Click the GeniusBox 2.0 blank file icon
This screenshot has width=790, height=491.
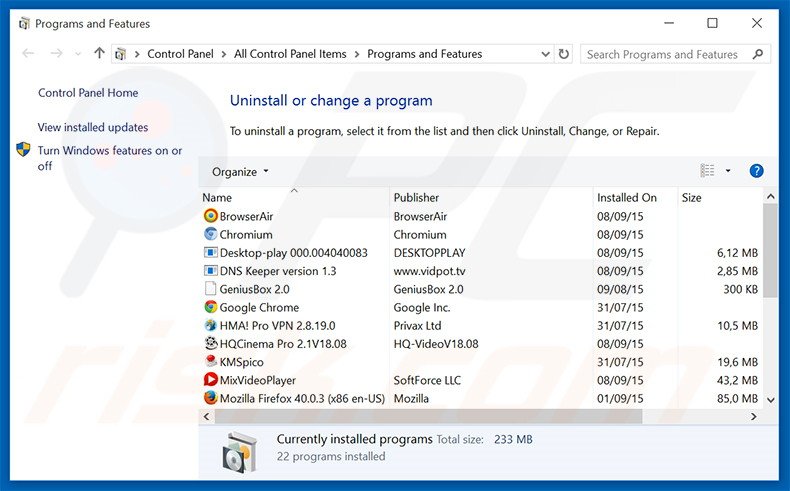[x=211, y=289]
